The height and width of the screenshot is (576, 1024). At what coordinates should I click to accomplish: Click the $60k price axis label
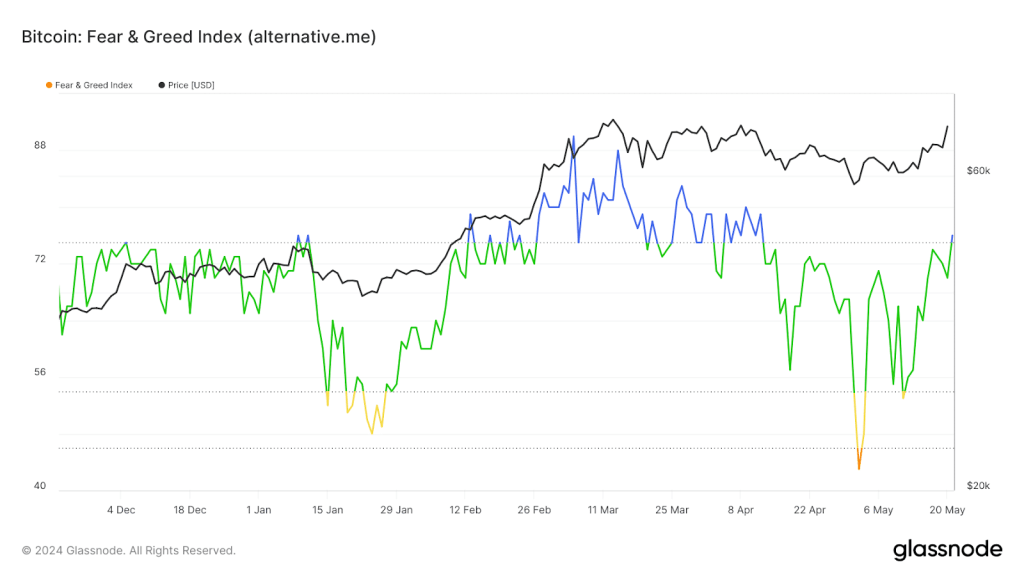[x=977, y=171]
